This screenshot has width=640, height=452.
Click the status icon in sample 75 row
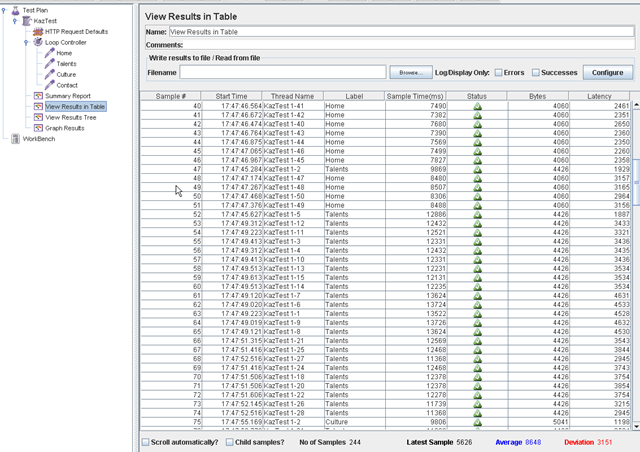(x=477, y=422)
